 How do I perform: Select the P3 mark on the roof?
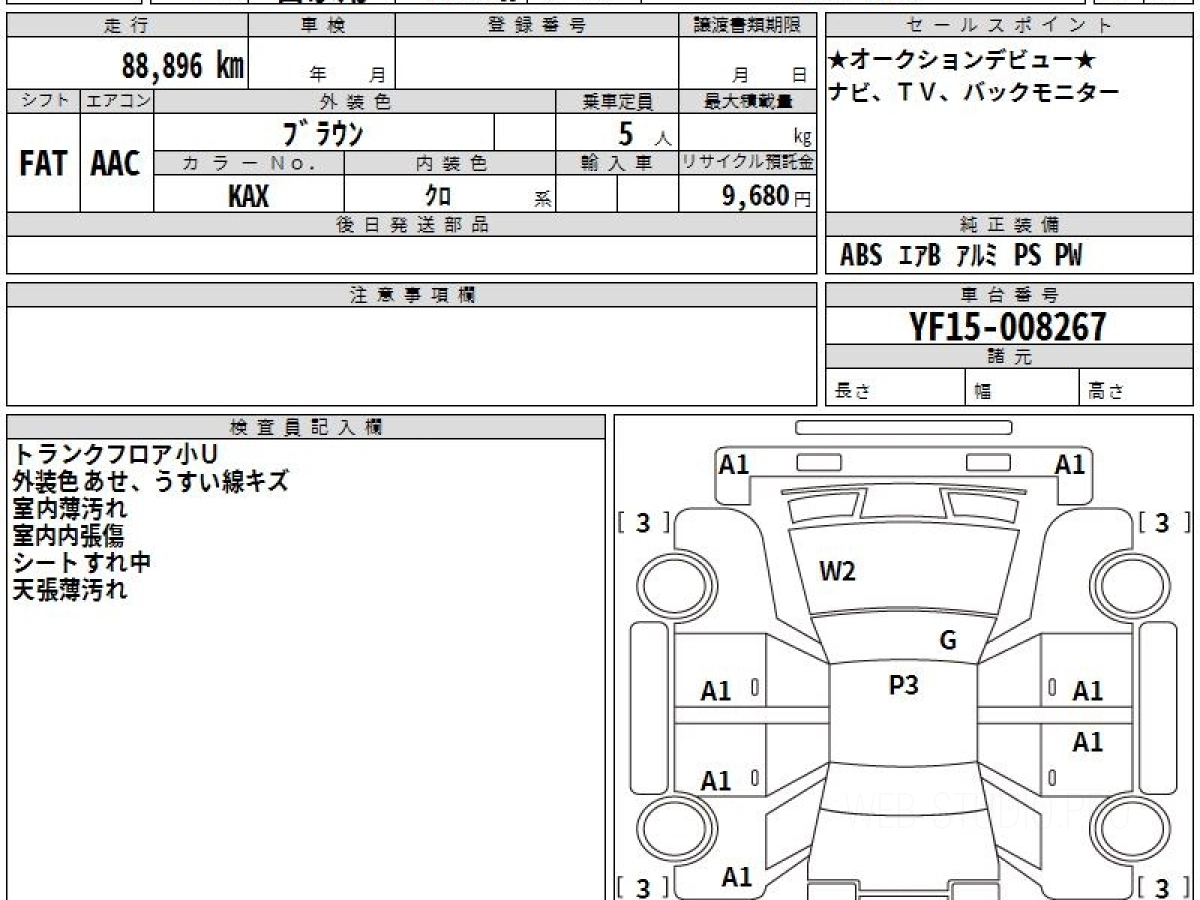[904, 685]
